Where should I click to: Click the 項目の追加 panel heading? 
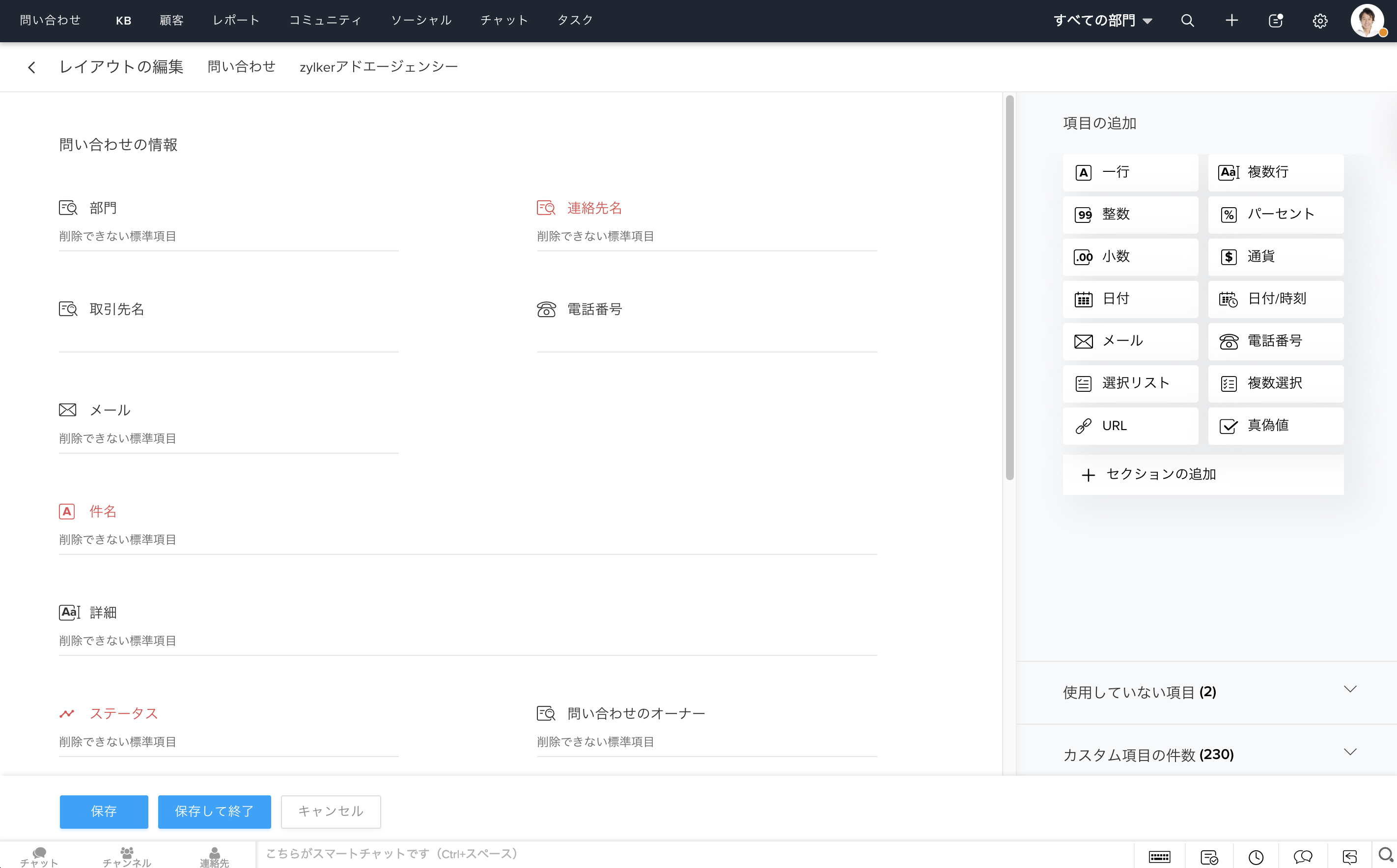(1099, 123)
